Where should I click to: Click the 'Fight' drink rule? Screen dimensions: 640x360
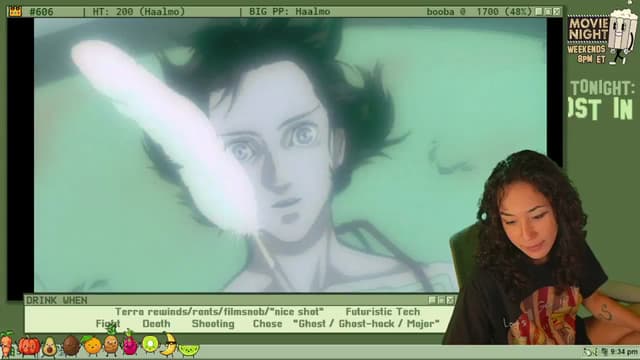pyautogui.click(x=108, y=324)
